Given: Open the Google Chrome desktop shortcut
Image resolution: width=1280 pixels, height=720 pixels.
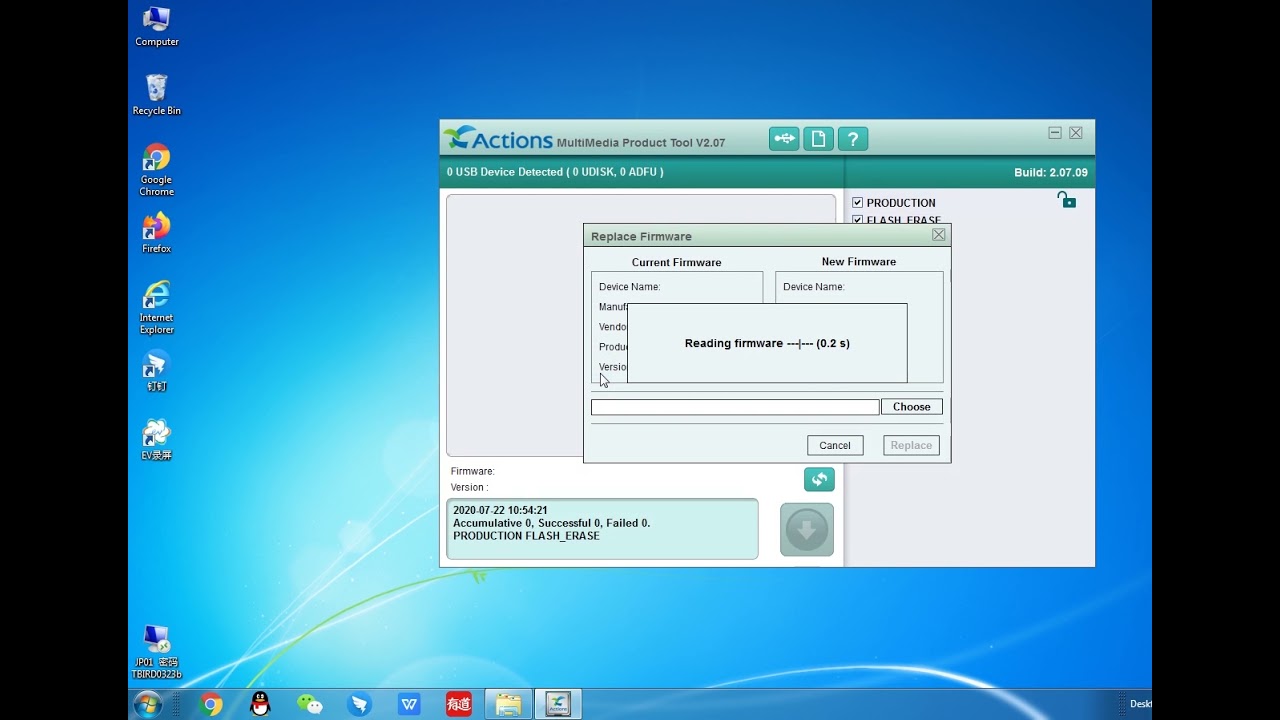Looking at the screenshot, I should click(157, 170).
